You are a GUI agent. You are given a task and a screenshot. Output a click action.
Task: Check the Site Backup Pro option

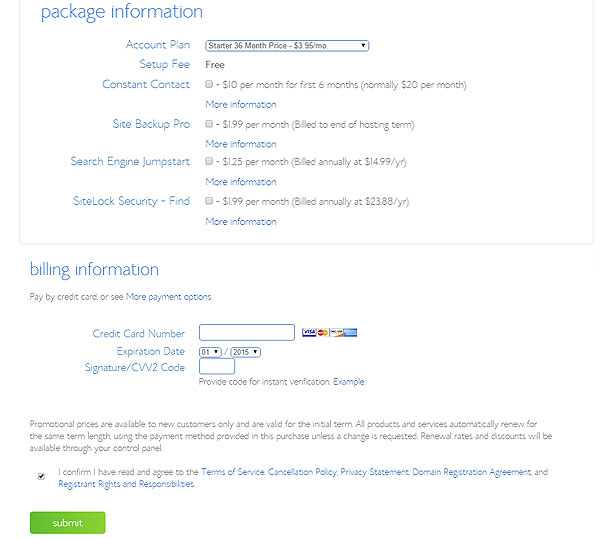click(209, 125)
